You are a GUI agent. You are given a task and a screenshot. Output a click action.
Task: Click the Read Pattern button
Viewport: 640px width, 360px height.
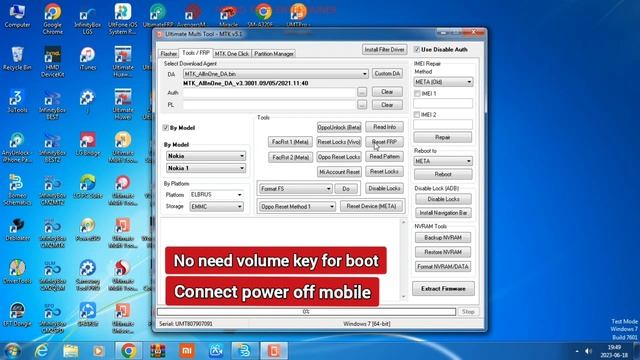click(384, 157)
